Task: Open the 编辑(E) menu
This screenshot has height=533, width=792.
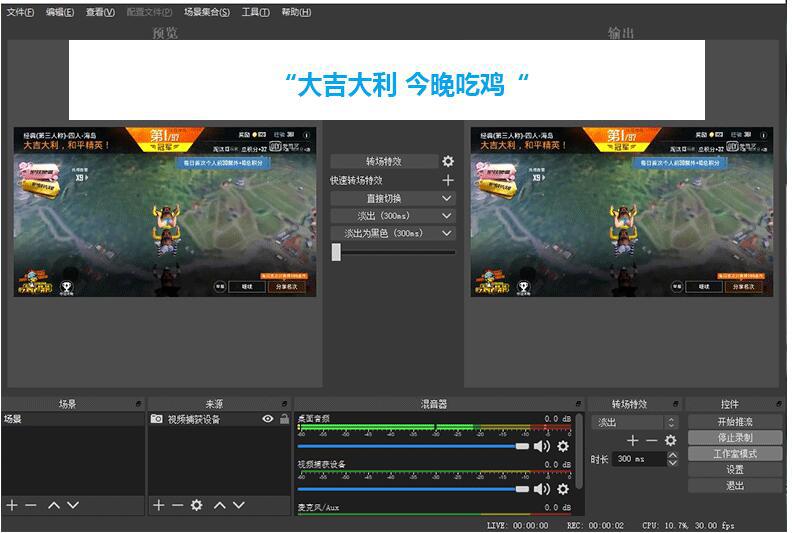Action: point(60,12)
